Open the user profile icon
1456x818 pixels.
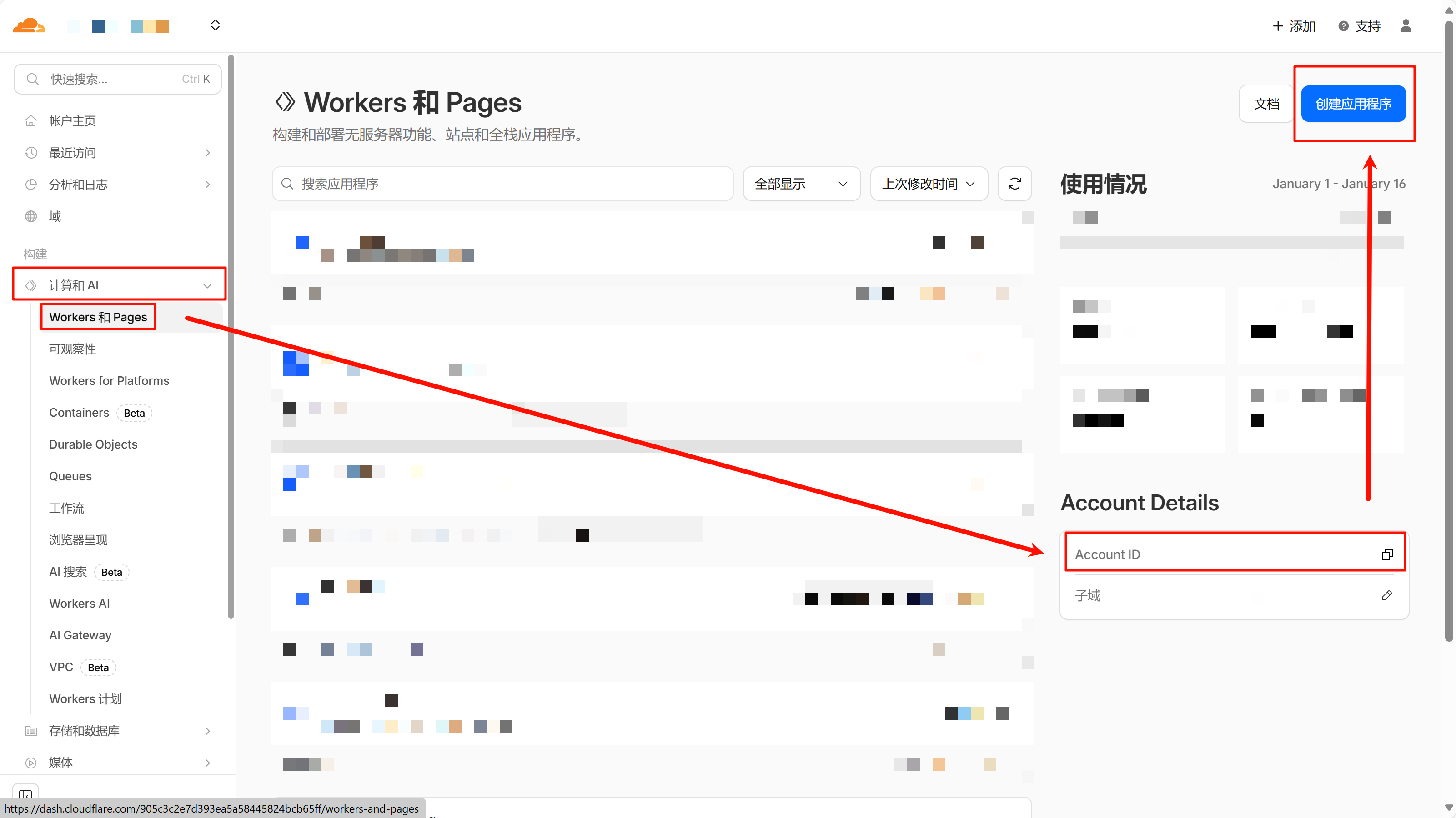pos(1406,26)
